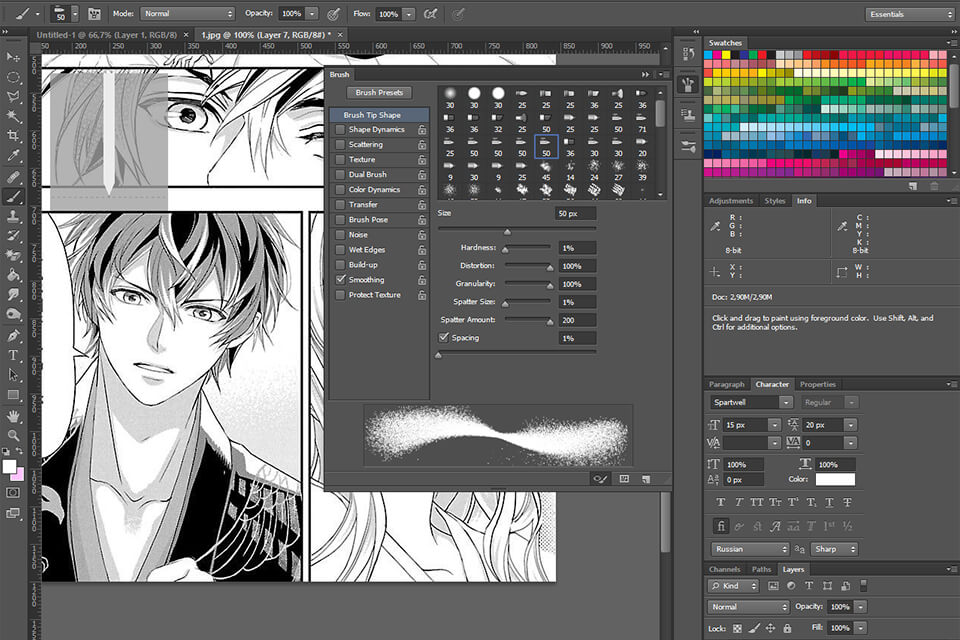
Task: Open the Spartwell font family dropdown
Action: tap(752, 402)
